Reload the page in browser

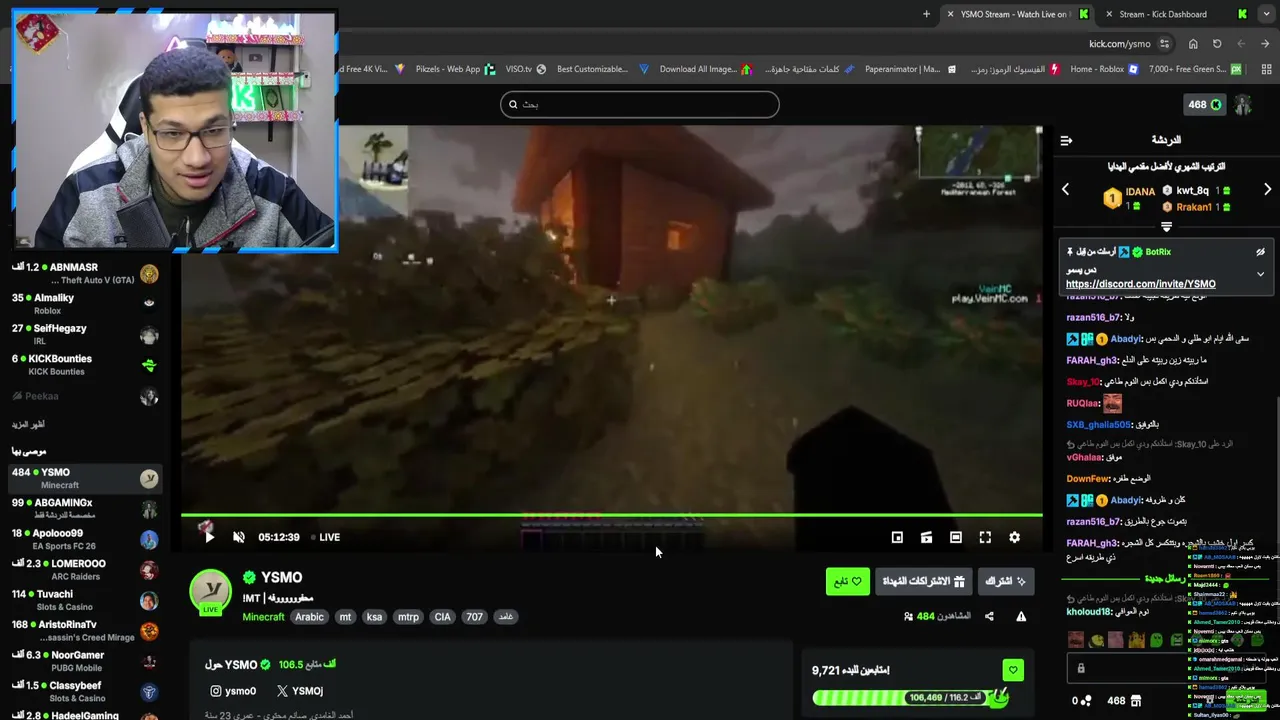(1217, 44)
